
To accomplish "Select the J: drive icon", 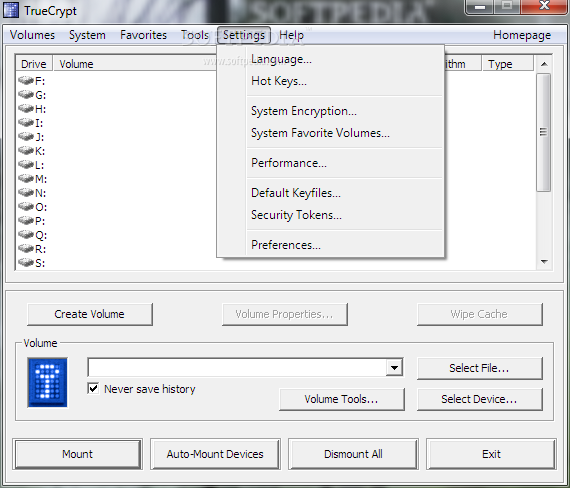I will coord(26,136).
